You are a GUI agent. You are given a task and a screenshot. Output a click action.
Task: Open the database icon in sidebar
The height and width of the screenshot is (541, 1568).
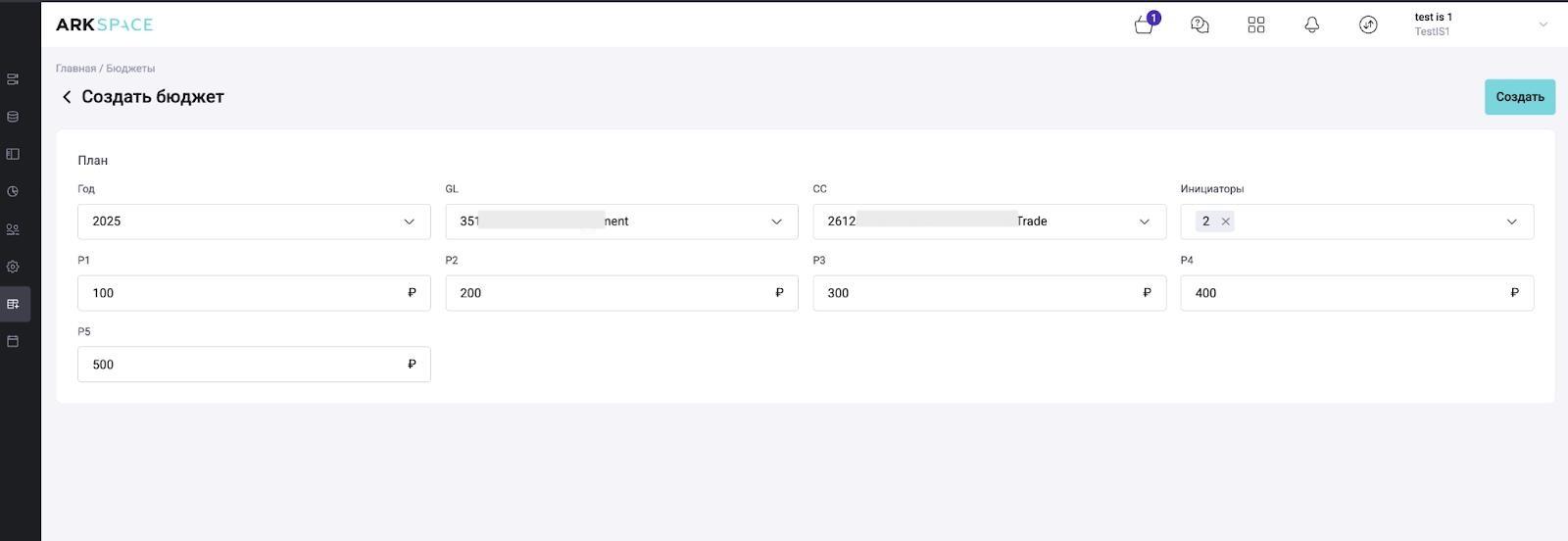[13, 117]
